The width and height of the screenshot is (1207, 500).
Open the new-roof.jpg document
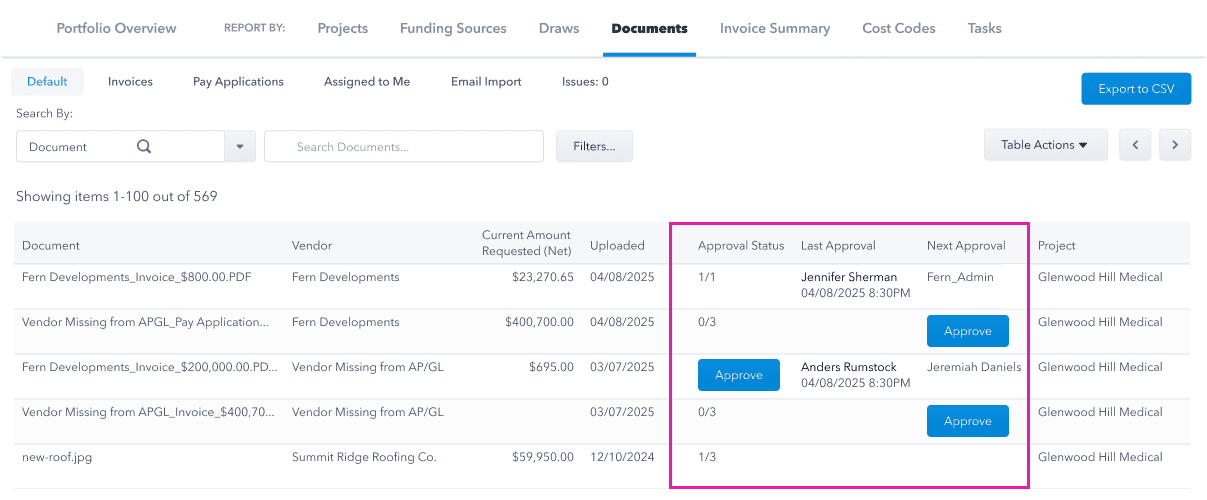point(57,457)
